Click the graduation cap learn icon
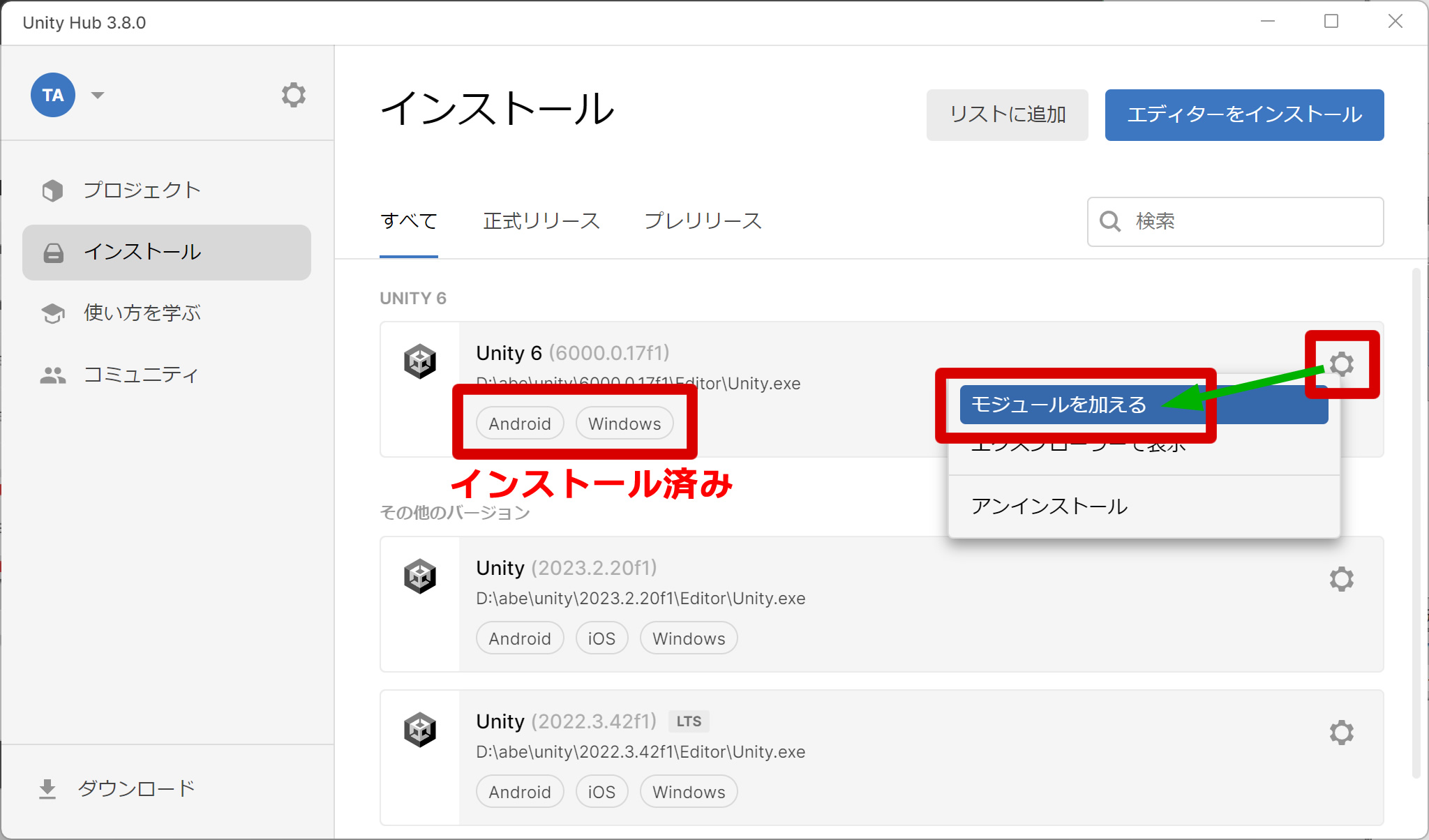This screenshot has height=840, width=1429. (53, 313)
